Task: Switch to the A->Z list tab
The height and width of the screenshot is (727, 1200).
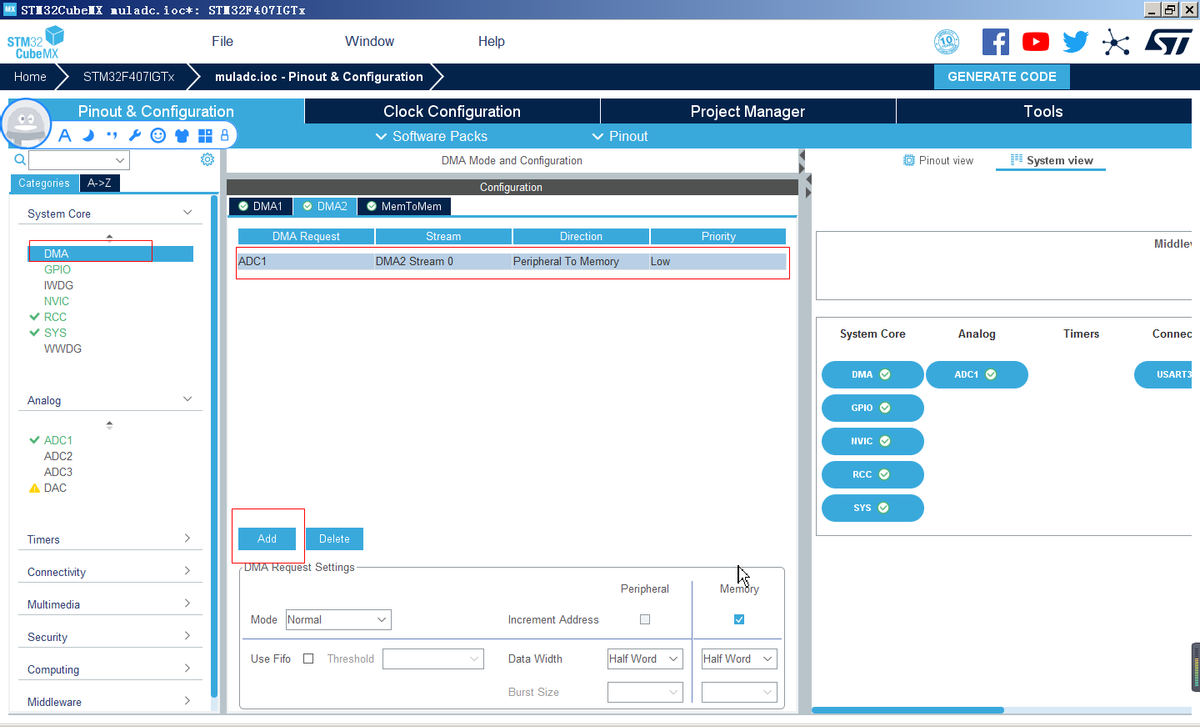Action: pyautogui.click(x=99, y=183)
